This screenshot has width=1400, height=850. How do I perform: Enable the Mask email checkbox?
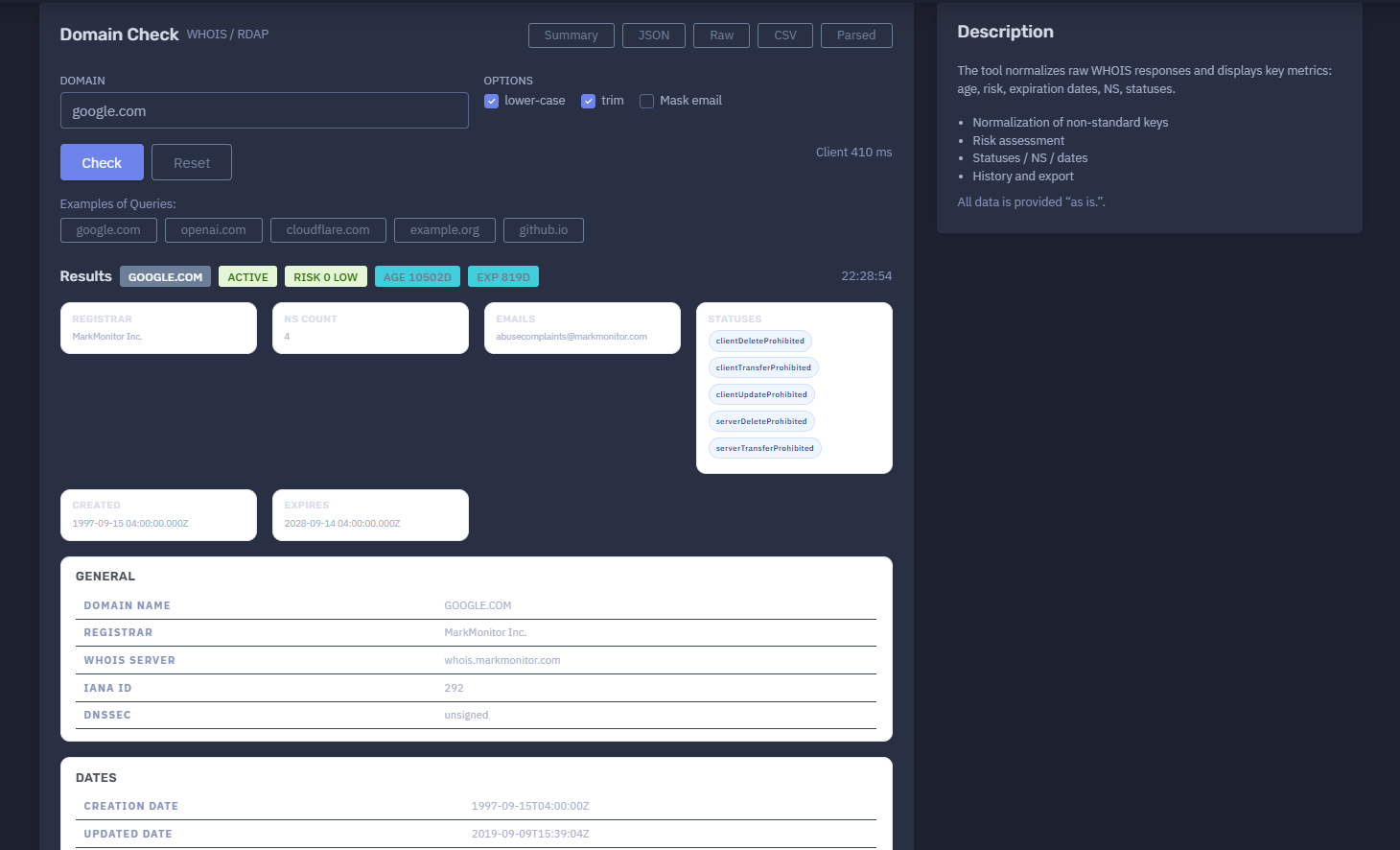646,101
